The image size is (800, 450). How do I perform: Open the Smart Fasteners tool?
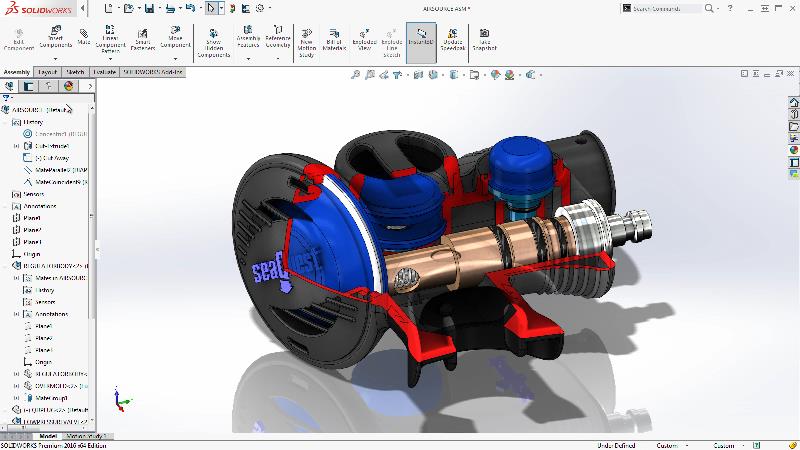(143, 39)
